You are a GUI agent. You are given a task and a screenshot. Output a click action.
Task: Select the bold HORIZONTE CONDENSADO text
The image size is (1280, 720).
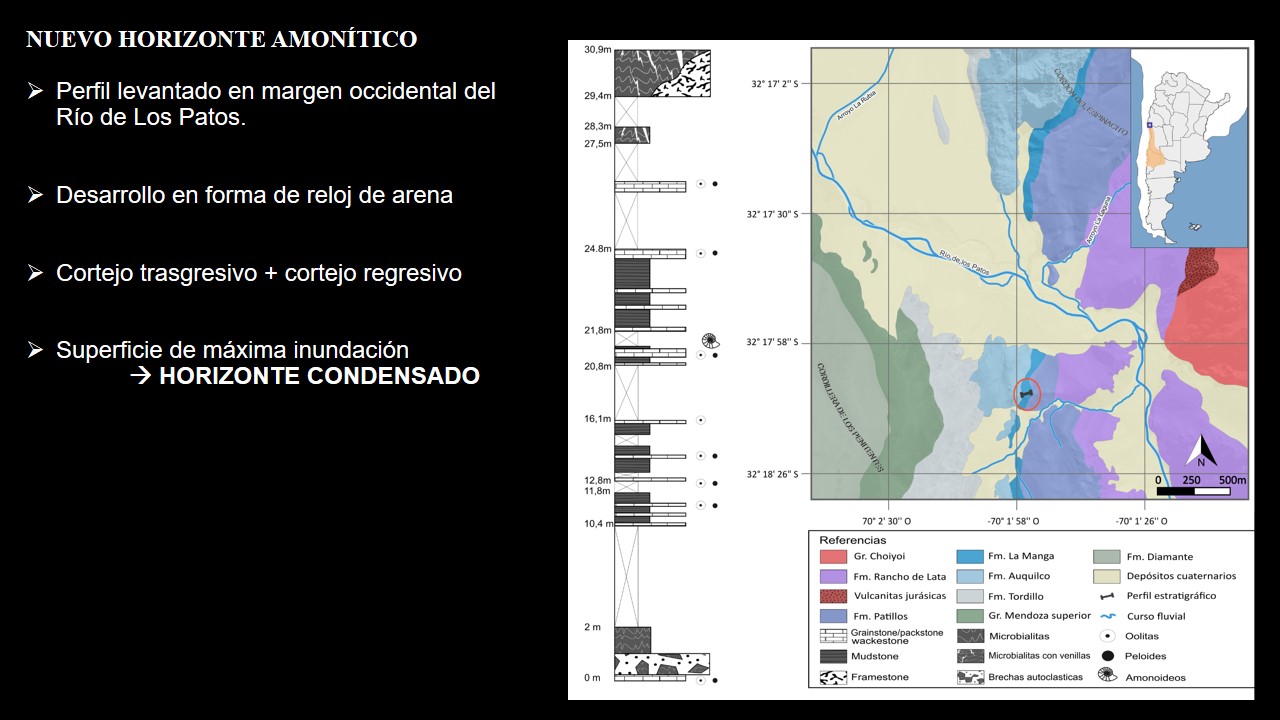click(319, 377)
